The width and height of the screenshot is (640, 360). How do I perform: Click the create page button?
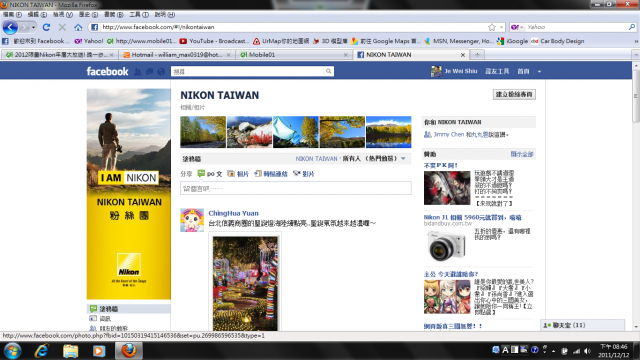click(x=514, y=94)
